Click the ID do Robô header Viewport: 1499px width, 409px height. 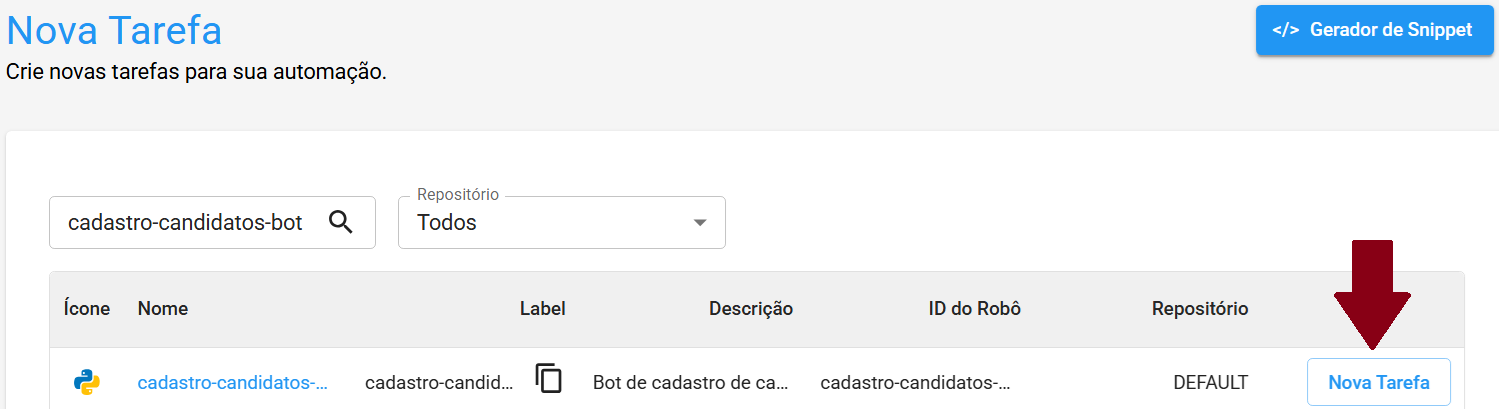tap(974, 309)
